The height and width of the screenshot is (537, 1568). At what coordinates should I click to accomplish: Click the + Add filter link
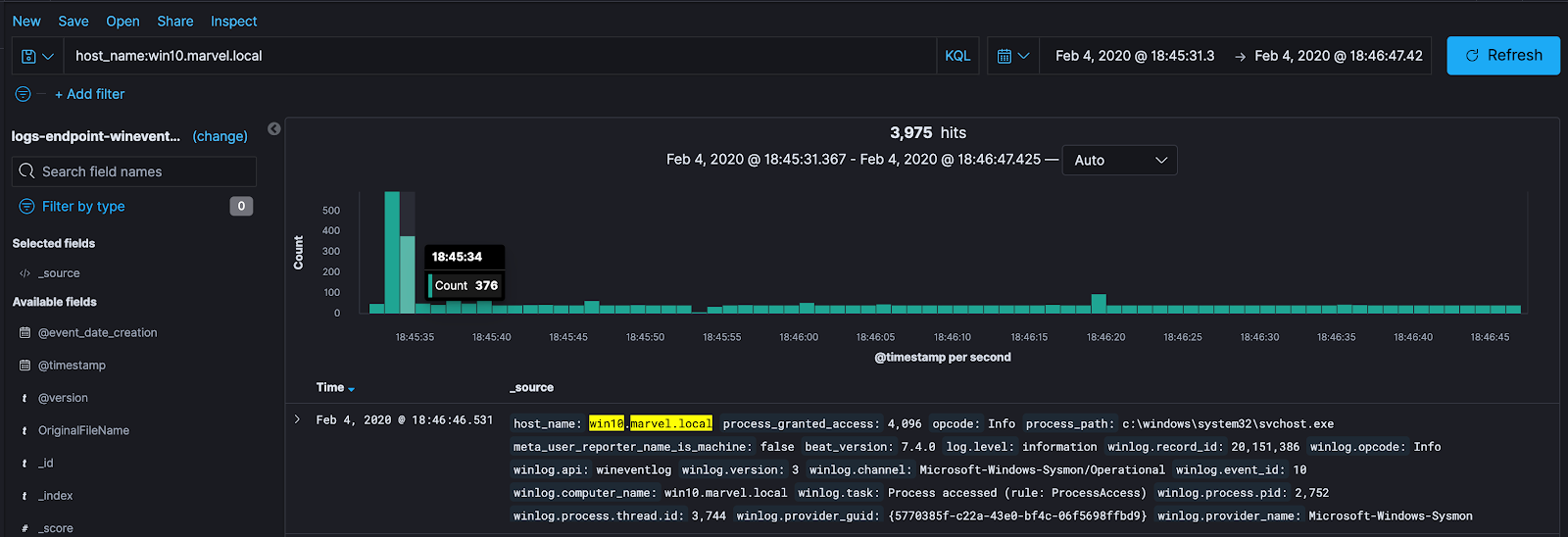[x=89, y=94]
